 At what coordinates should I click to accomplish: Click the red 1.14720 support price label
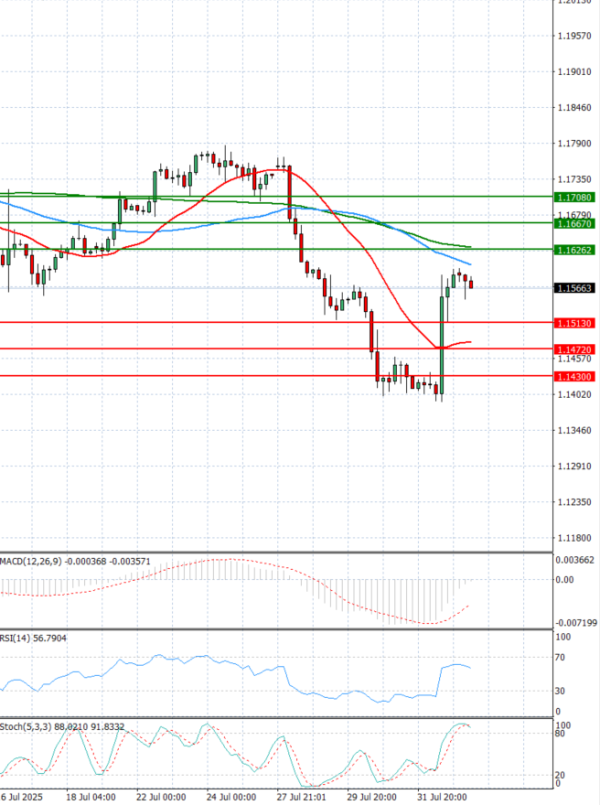574,350
